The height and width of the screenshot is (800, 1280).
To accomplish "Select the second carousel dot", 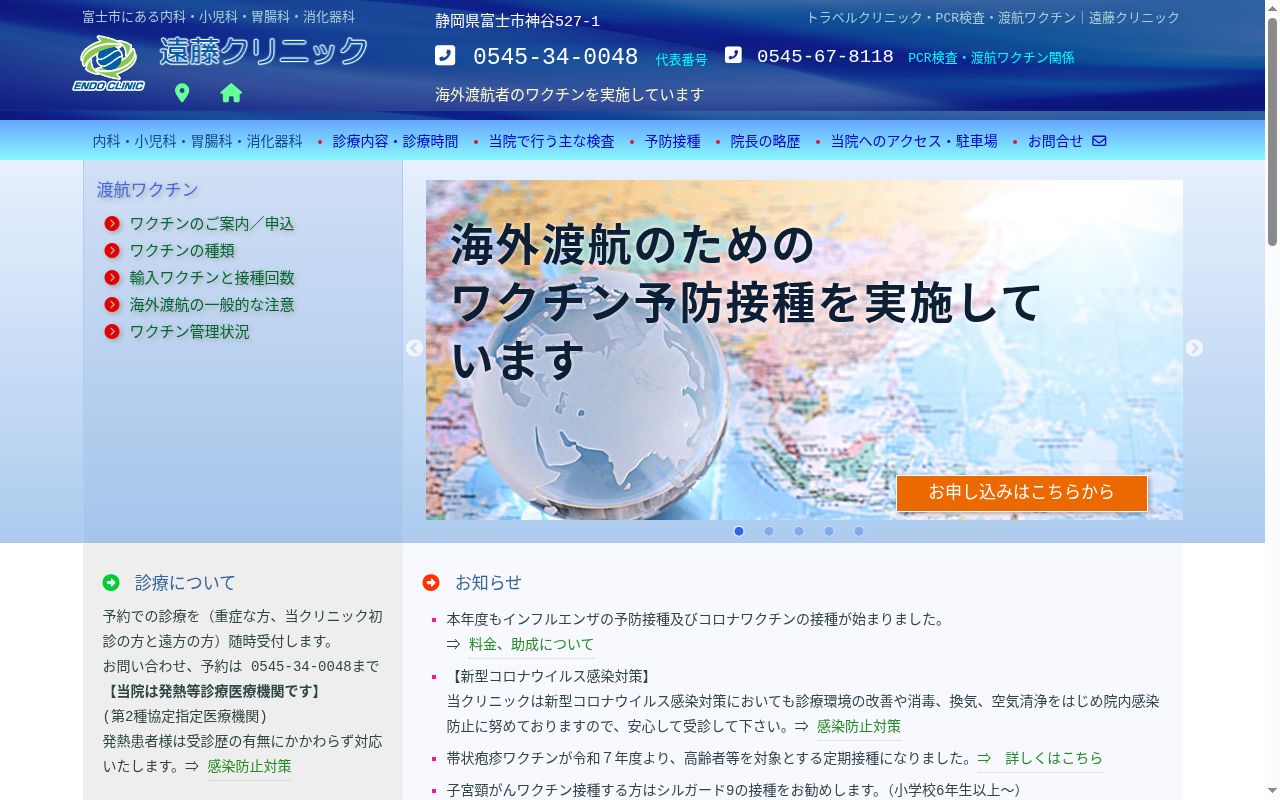I will 769,531.
